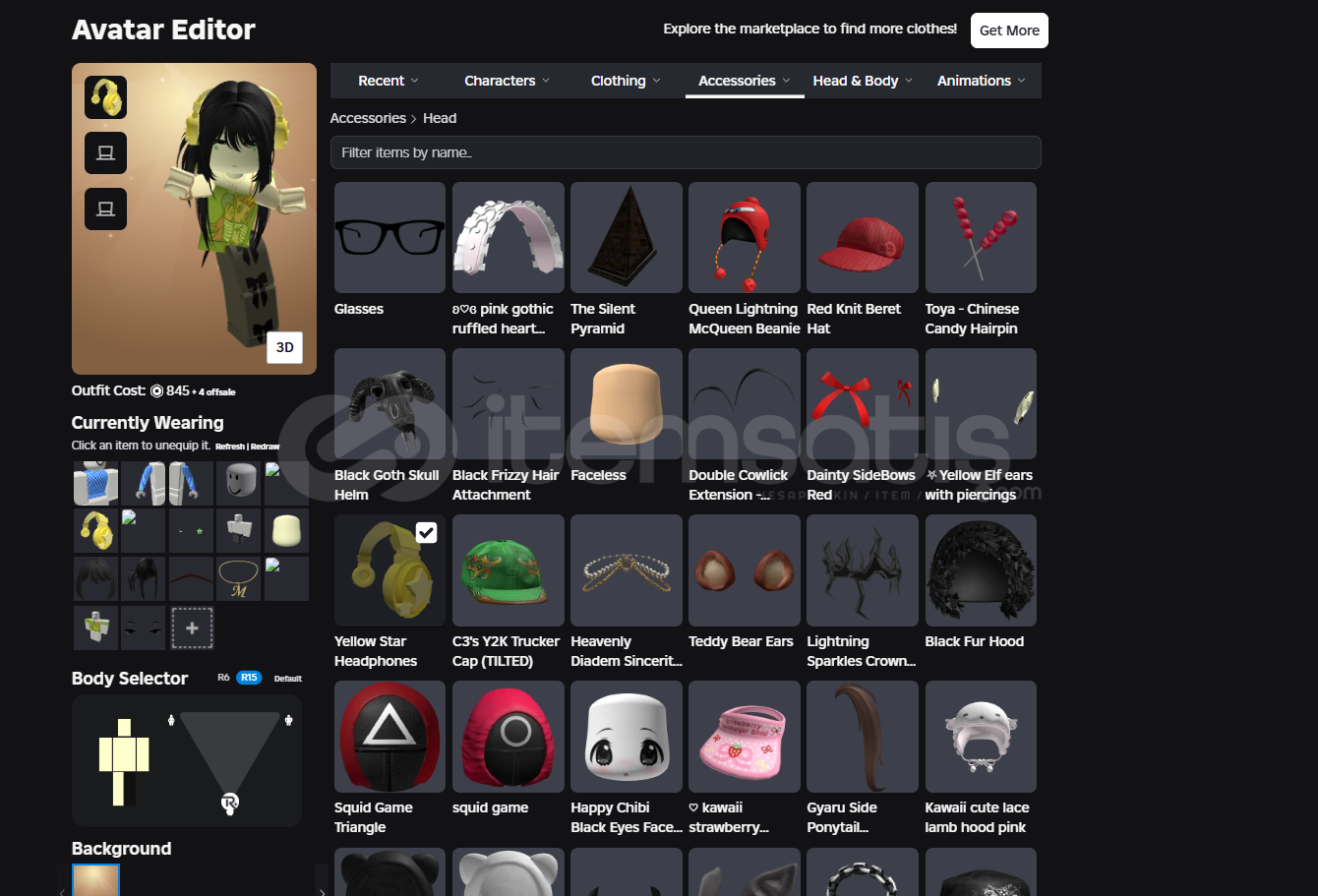The image size is (1318, 896).
Task: Click the Get More button
Action: click(1009, 30)
